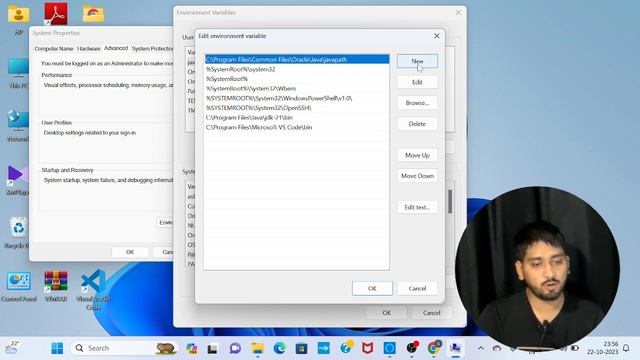Open the McAfee icon on taskbar
Screen dimensions: 640x360
tap(368, 348)
